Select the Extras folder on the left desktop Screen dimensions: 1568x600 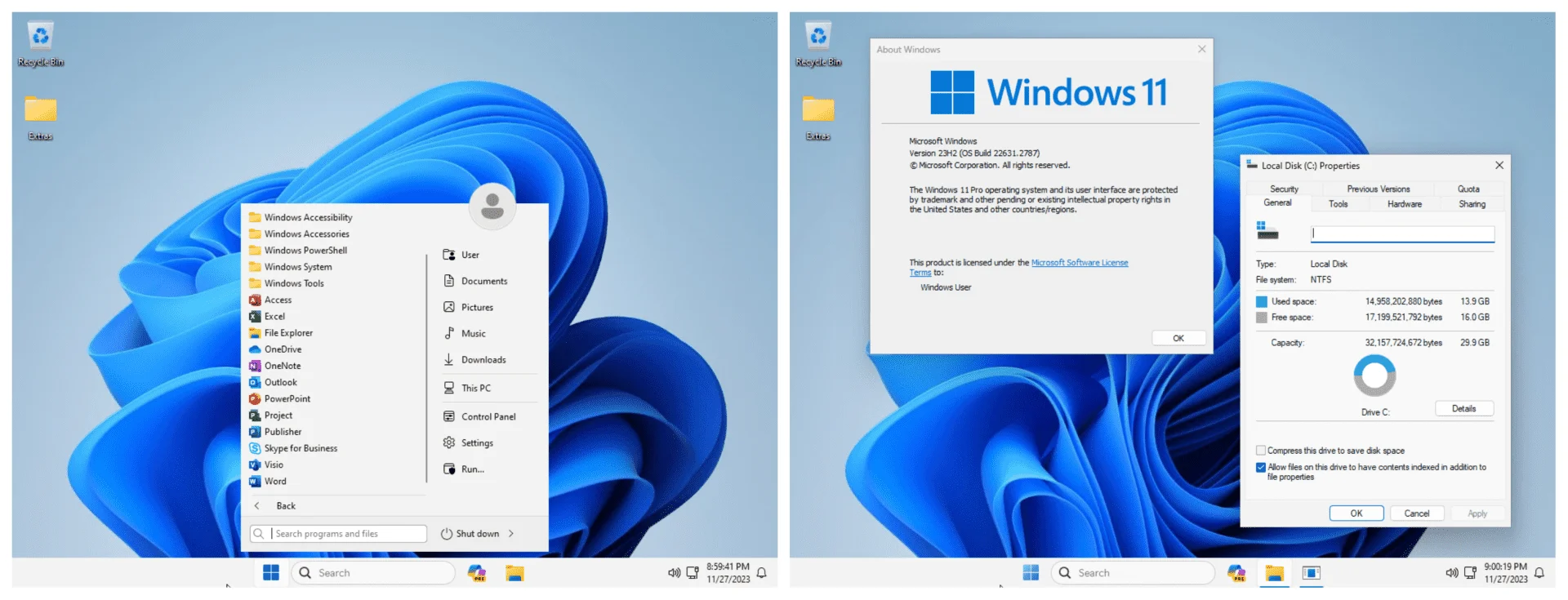40,118
